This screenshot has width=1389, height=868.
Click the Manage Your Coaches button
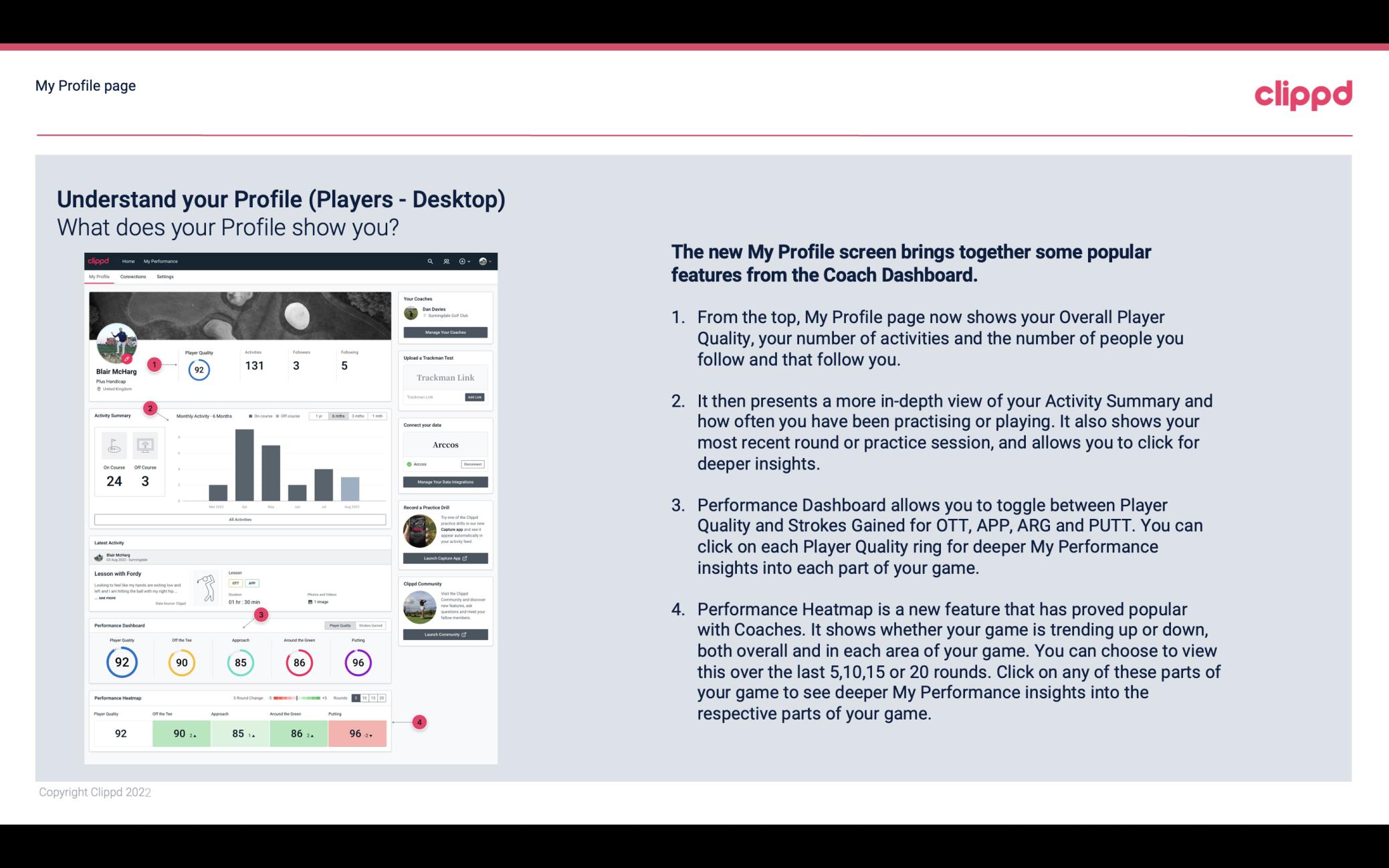446,332
